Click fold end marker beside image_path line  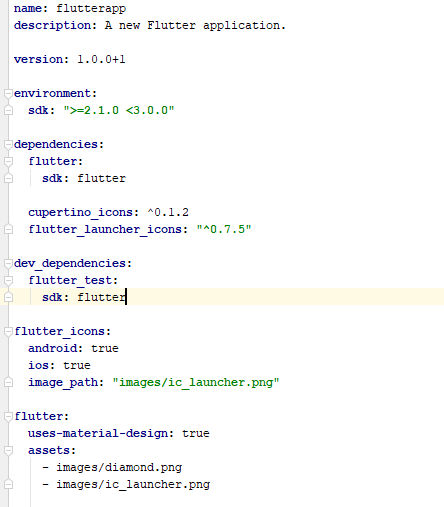[8, 382]
